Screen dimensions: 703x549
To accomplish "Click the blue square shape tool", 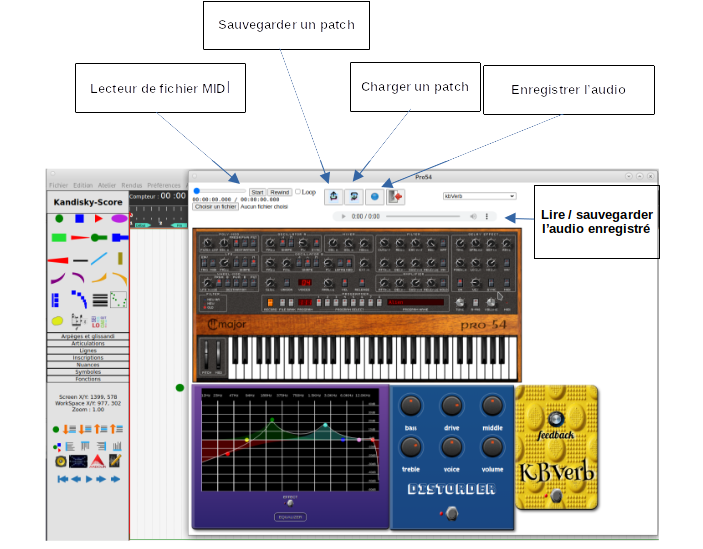I will (79, 218).
